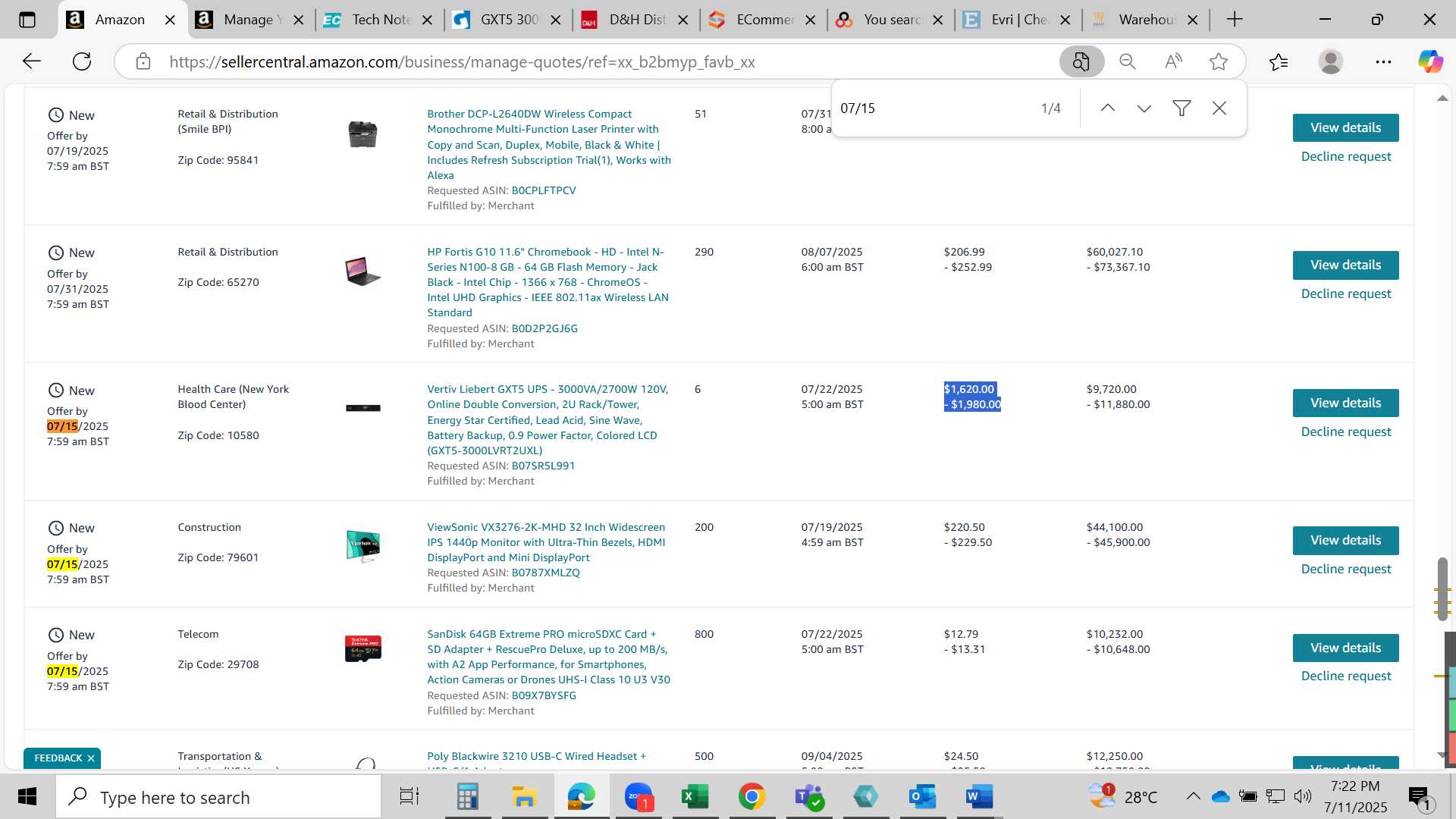Open find filter options
1456x819 pixels.
click(1181, 108)
